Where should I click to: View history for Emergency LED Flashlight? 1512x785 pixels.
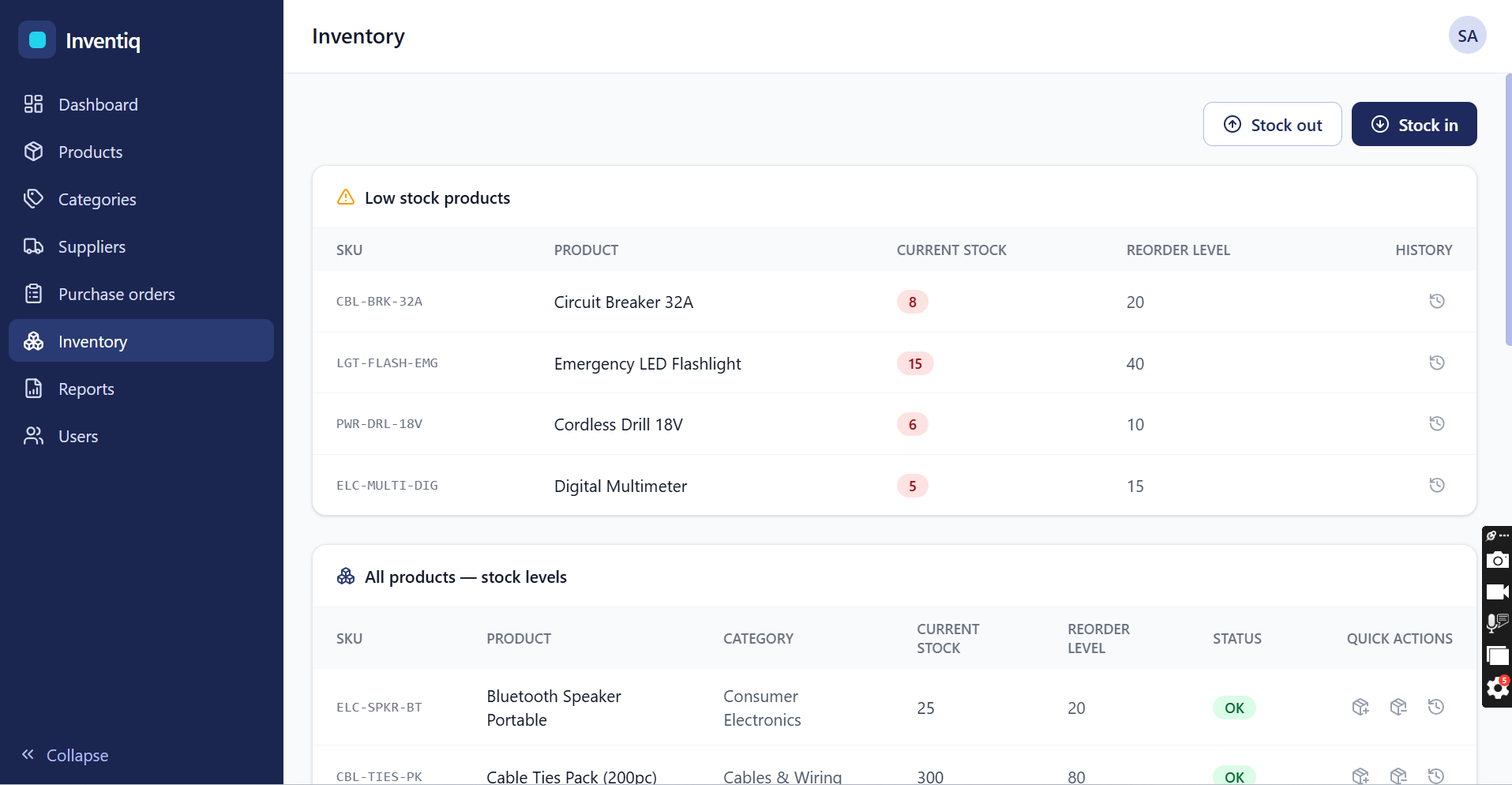[1437, 362]
